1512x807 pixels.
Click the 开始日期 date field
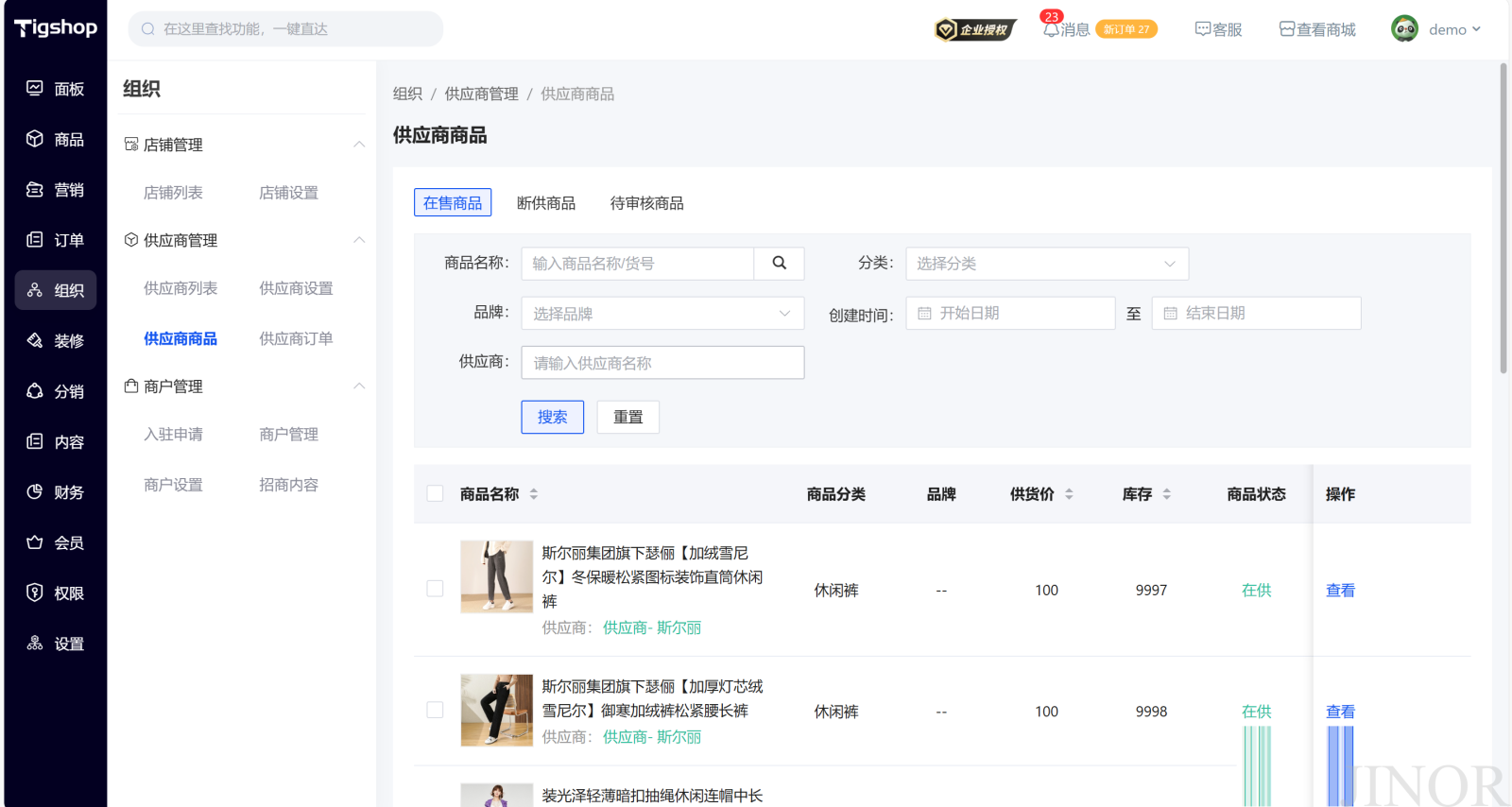pyautogui.click(x=1010, y=313)
